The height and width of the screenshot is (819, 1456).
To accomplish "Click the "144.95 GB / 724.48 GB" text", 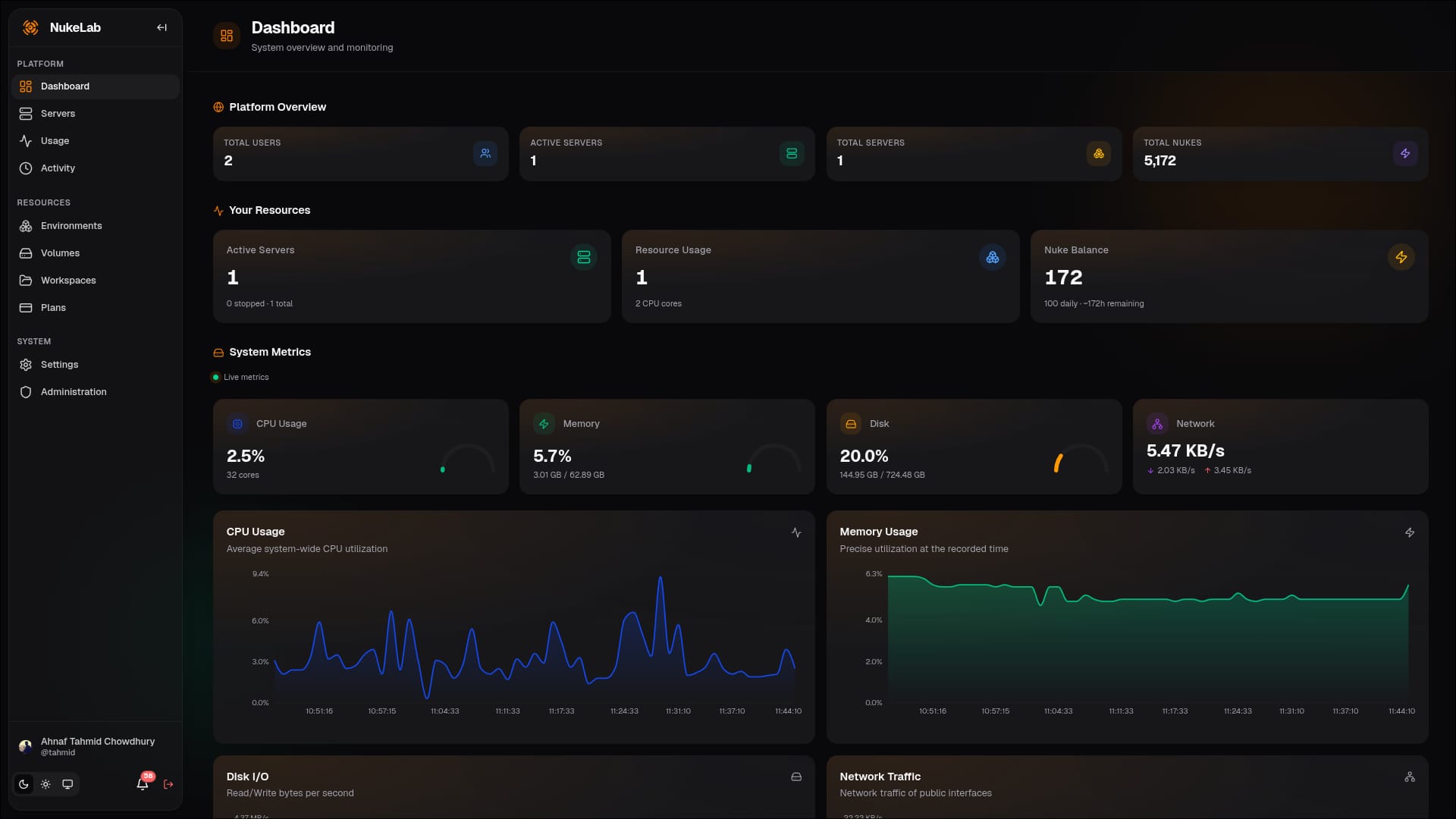I will (882, 475).
